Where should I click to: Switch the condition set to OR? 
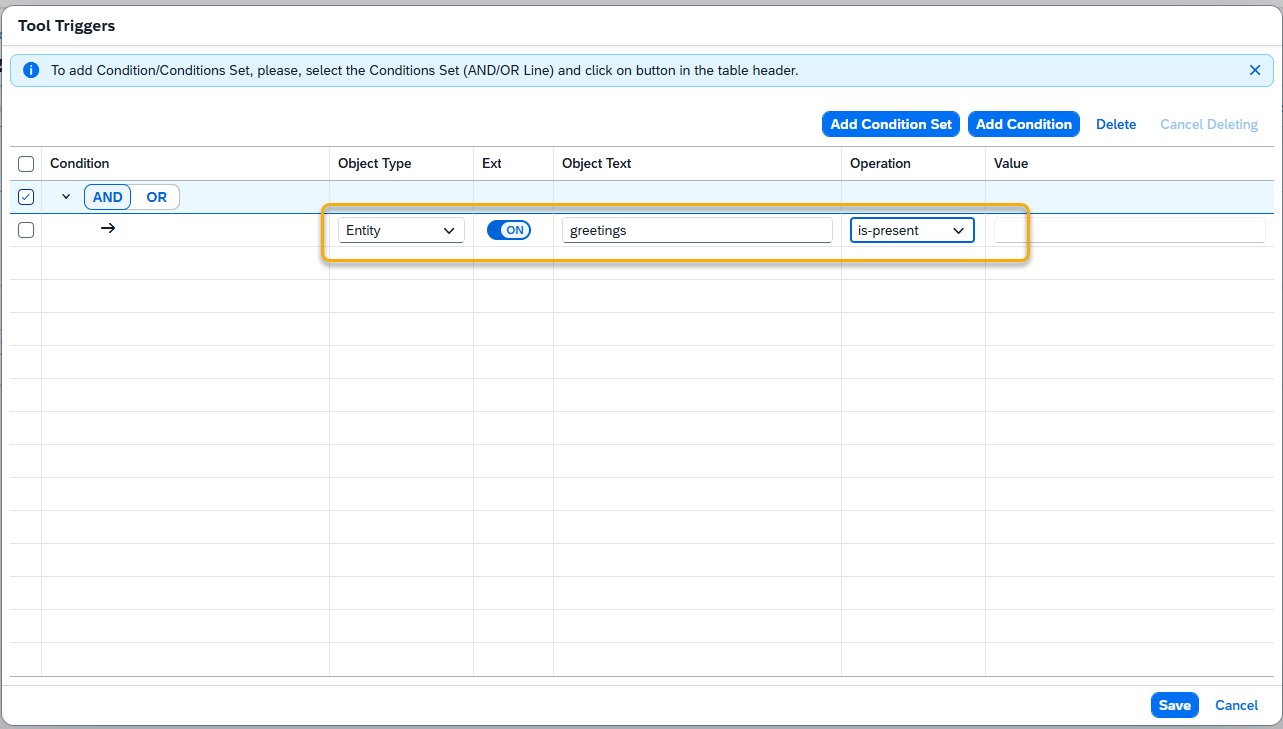156,197
